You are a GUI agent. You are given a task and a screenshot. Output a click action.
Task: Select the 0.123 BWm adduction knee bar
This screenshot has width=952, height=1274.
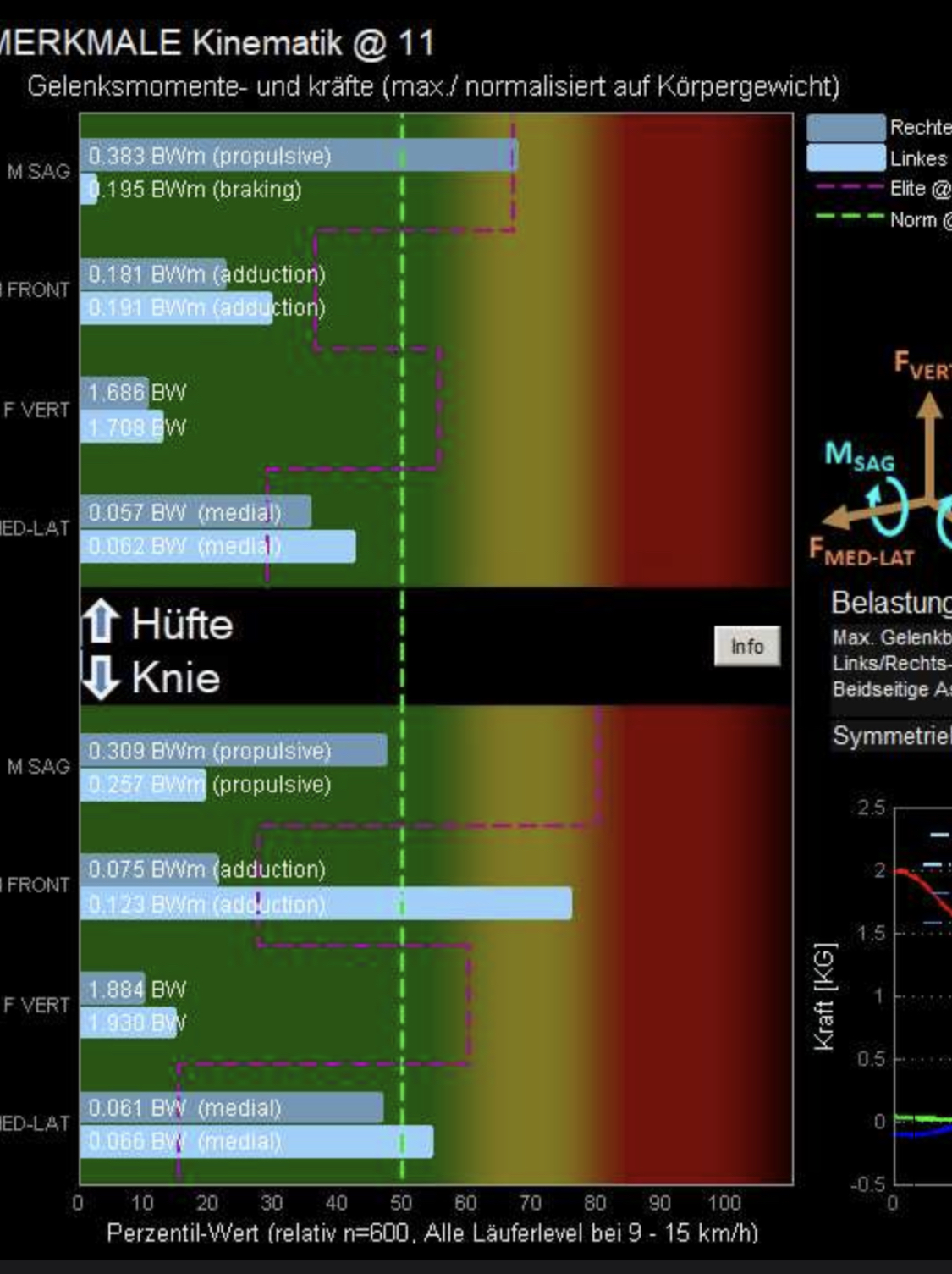326,904
